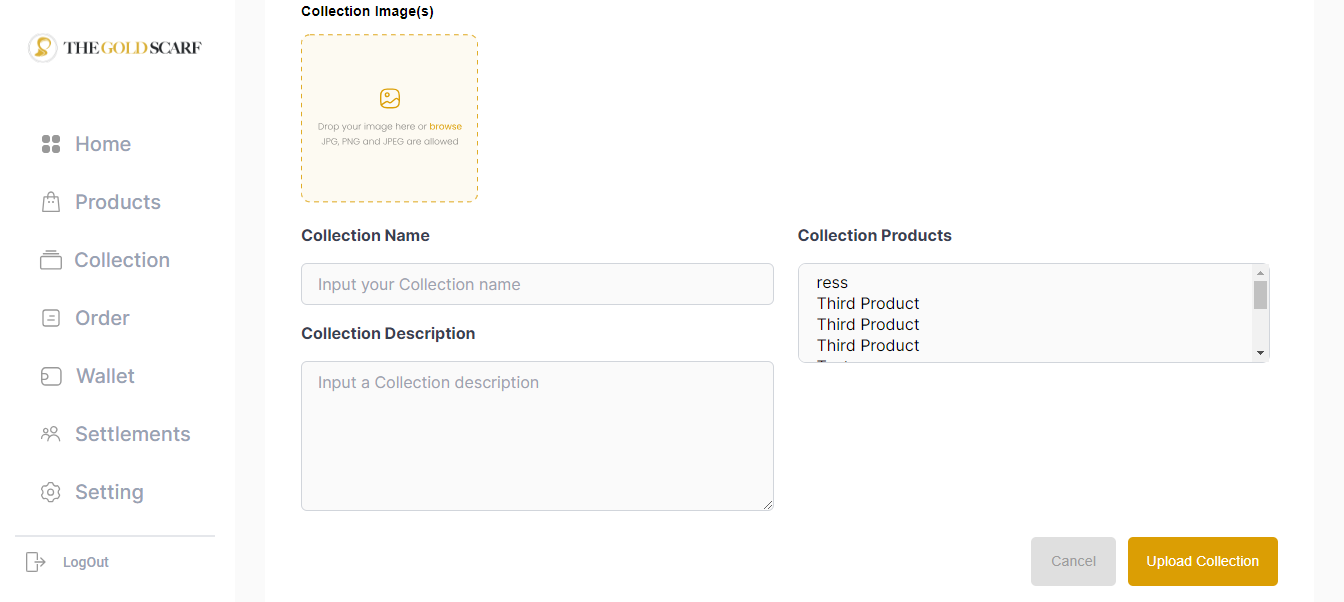Click the Cancel button
This screenshot has width=1344, height=602.
pos(1073,561)
